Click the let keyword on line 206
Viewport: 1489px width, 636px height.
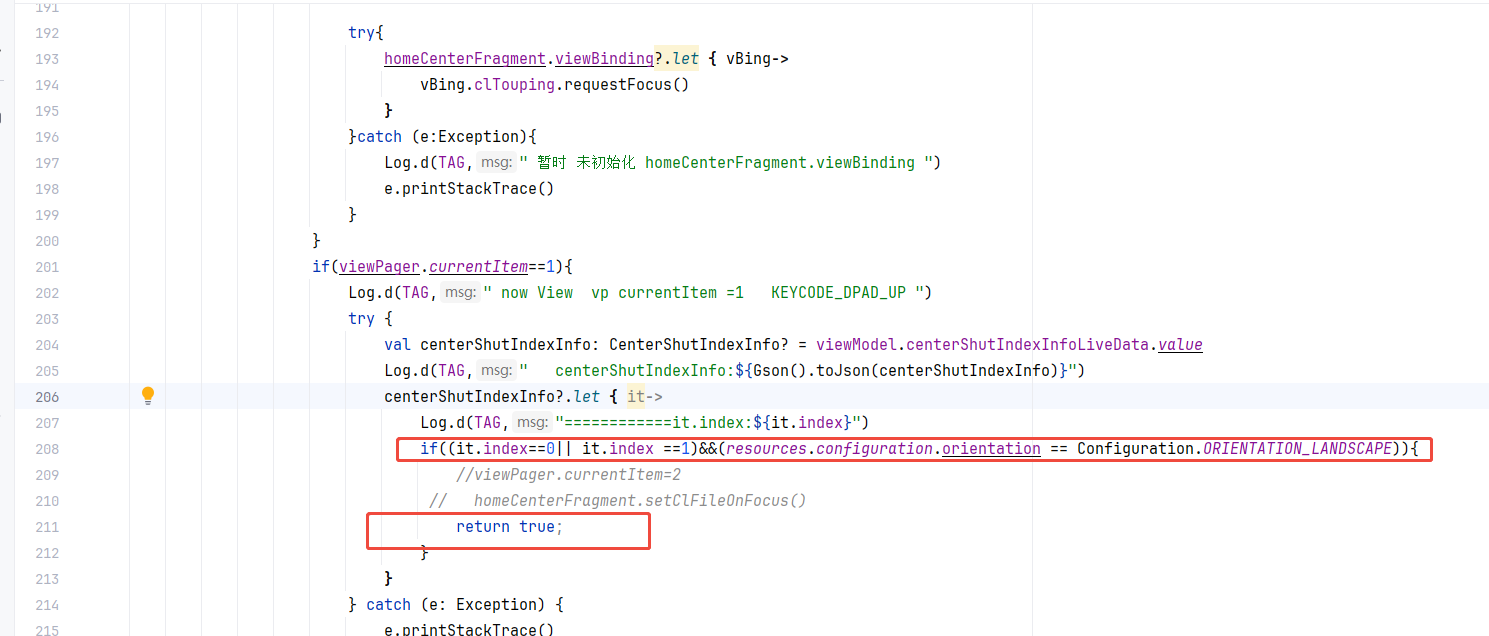click(x=586, y=397)
